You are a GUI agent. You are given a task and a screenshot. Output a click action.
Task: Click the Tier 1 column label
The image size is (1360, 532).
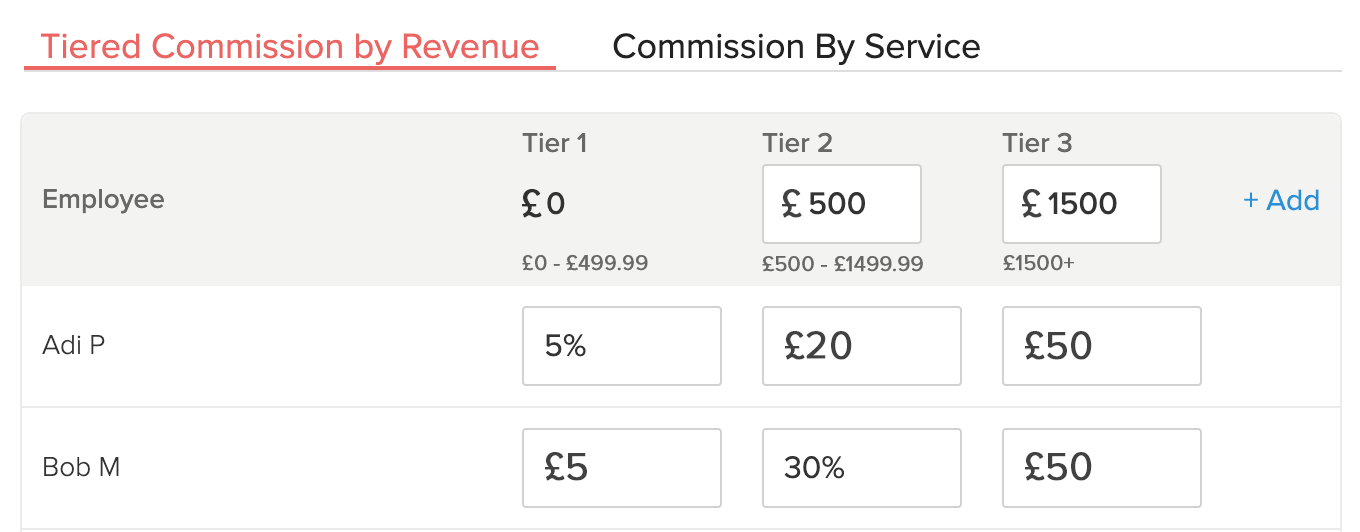[554, 143]
